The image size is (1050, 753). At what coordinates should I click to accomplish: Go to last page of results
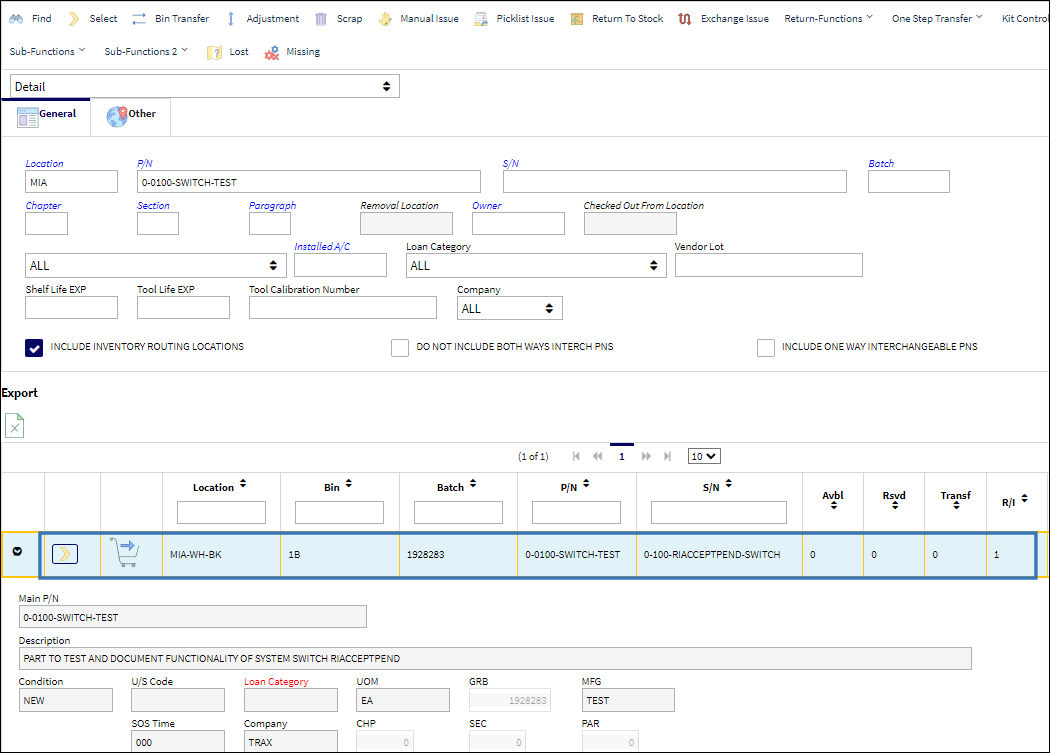click(667, 456)
